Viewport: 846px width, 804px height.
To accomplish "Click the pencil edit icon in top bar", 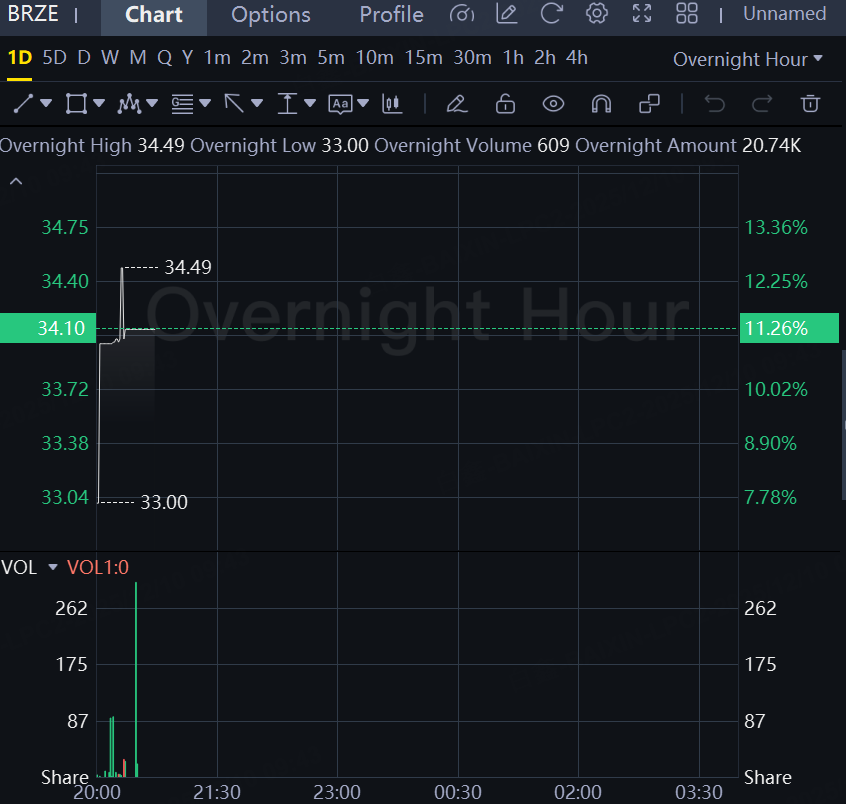I will (x=506, y=14).
